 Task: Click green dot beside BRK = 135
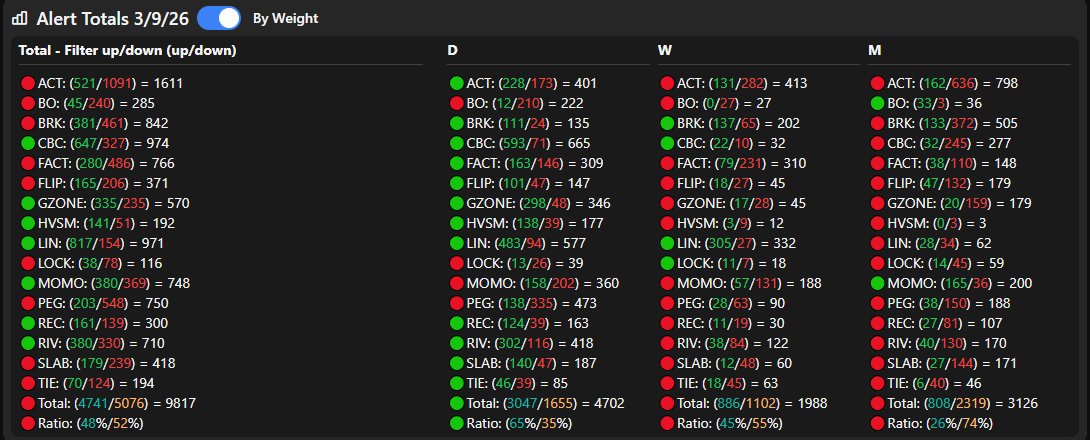[457, 124]
